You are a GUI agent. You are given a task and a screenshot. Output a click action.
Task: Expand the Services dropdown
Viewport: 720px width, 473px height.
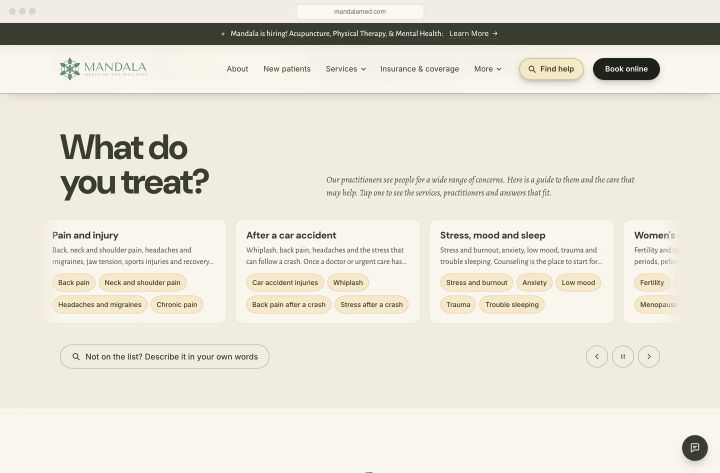(x=346, y=69)
